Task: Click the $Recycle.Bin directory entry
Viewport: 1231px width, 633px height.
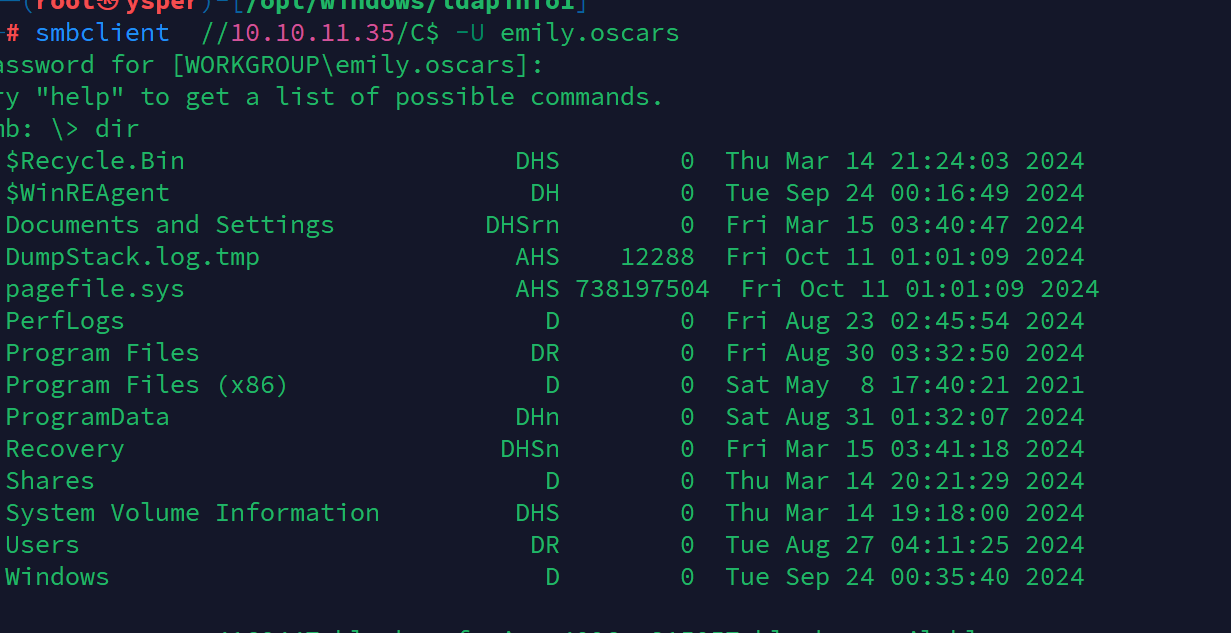Action: point(95,161)
